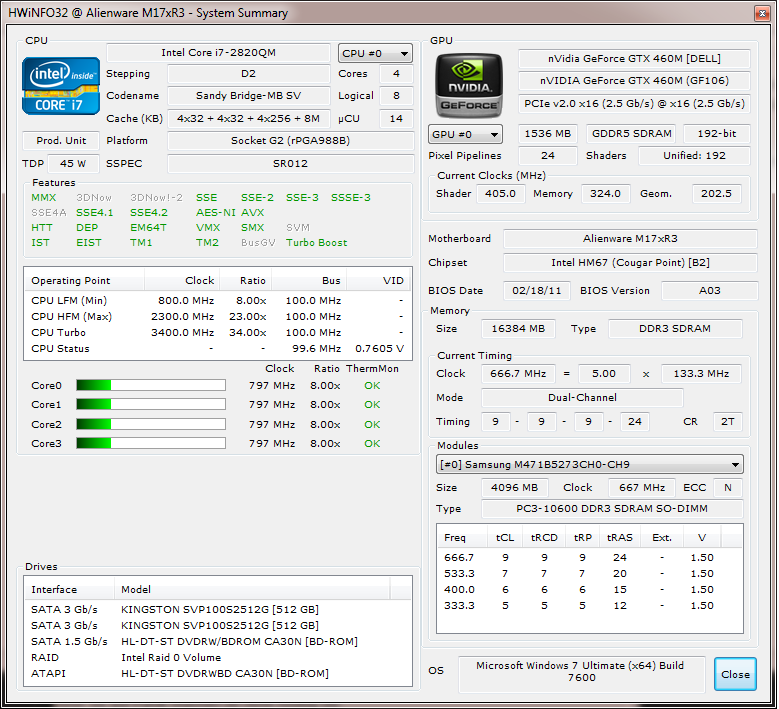Click the DDR3 SDRAM memory type field
Viewport: 779px width, 709px height.
click(x=675, y=328)
